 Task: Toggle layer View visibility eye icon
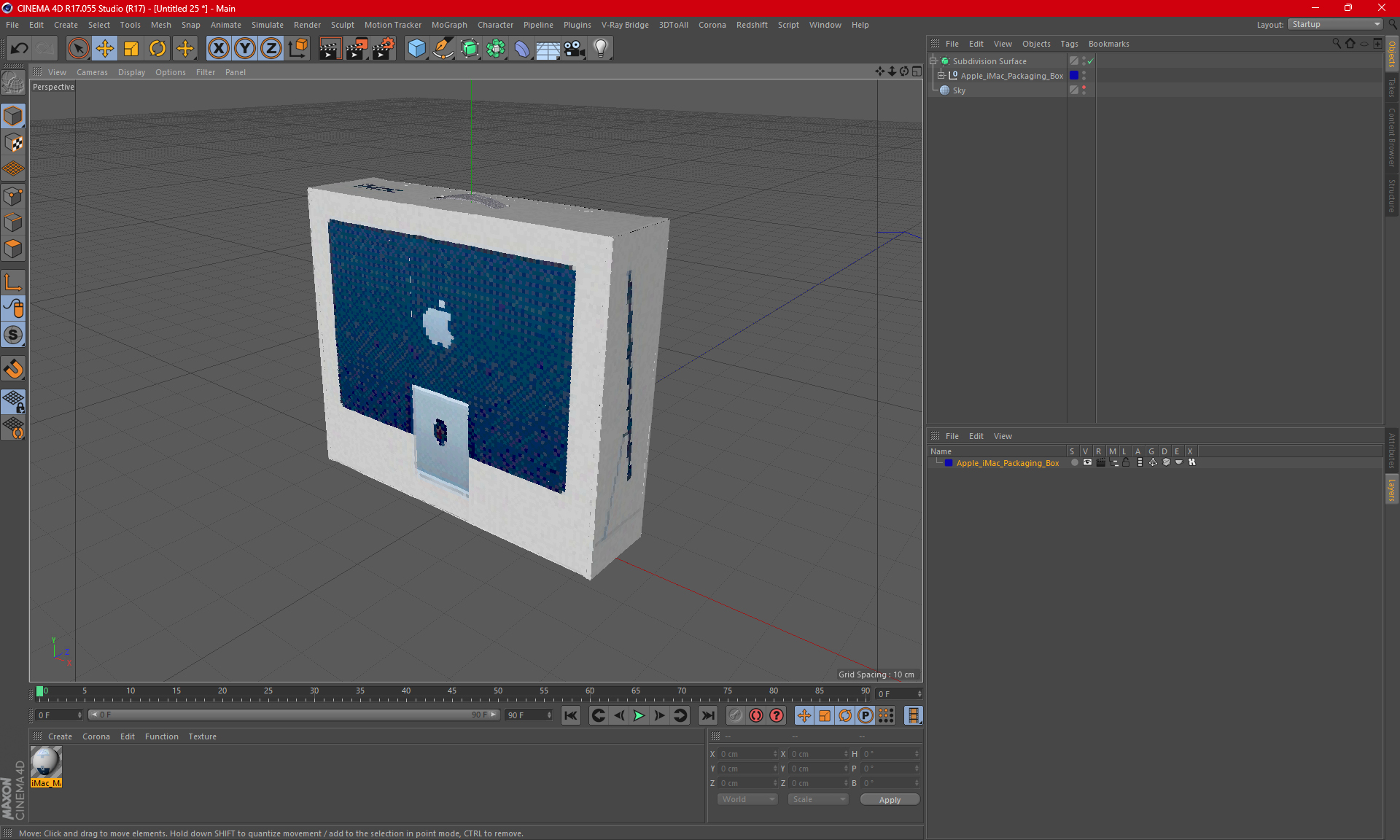[x=1087, y=462]
